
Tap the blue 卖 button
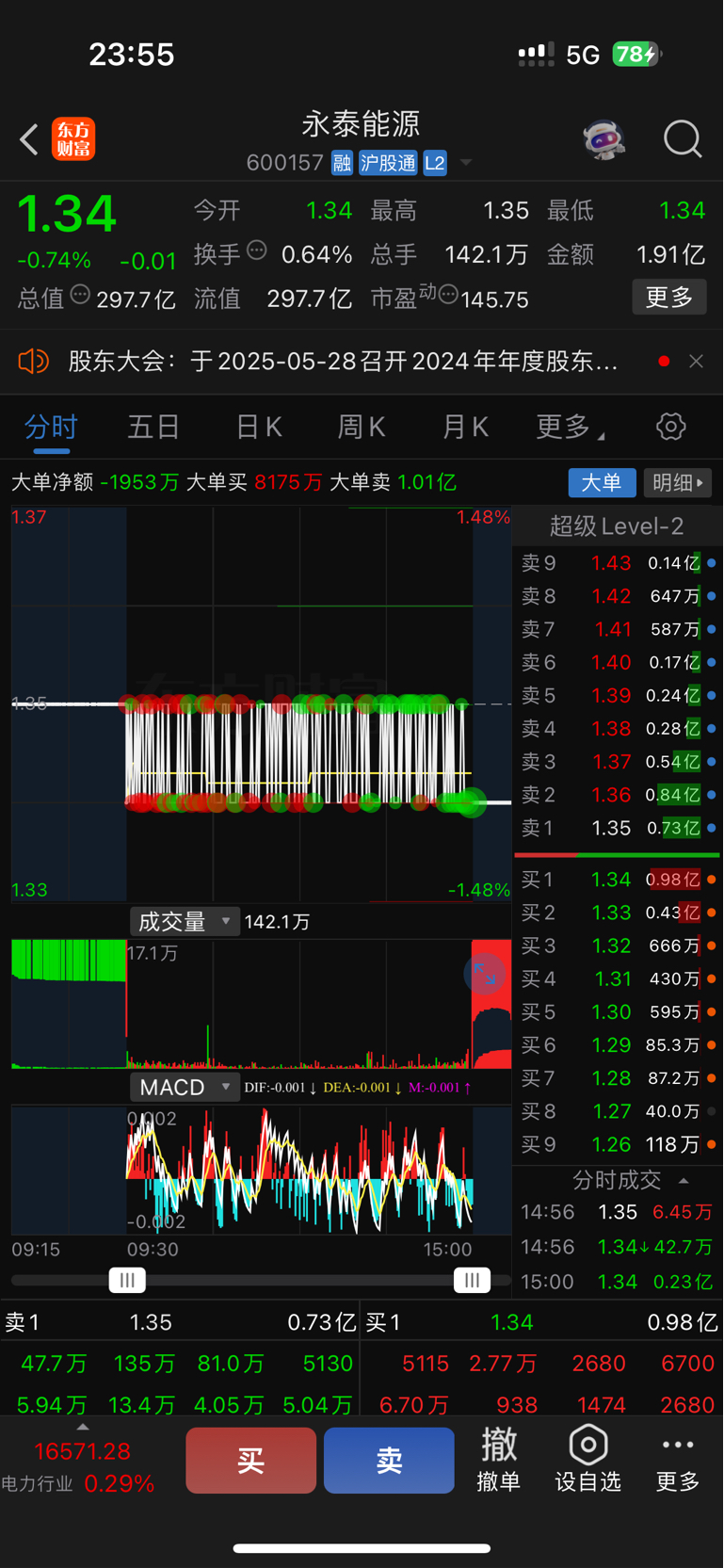(389, 1461)
